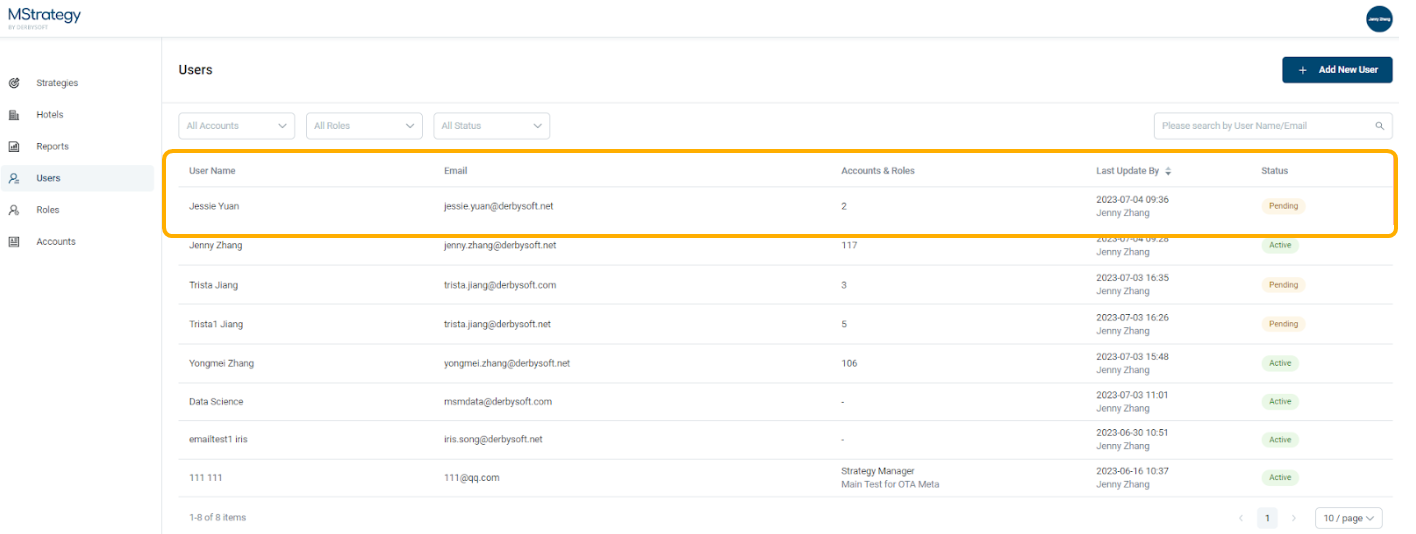This screenshot has width=1416, height=534.
Task: Click email iris.song@derbysoft.net
Action: 493,439
